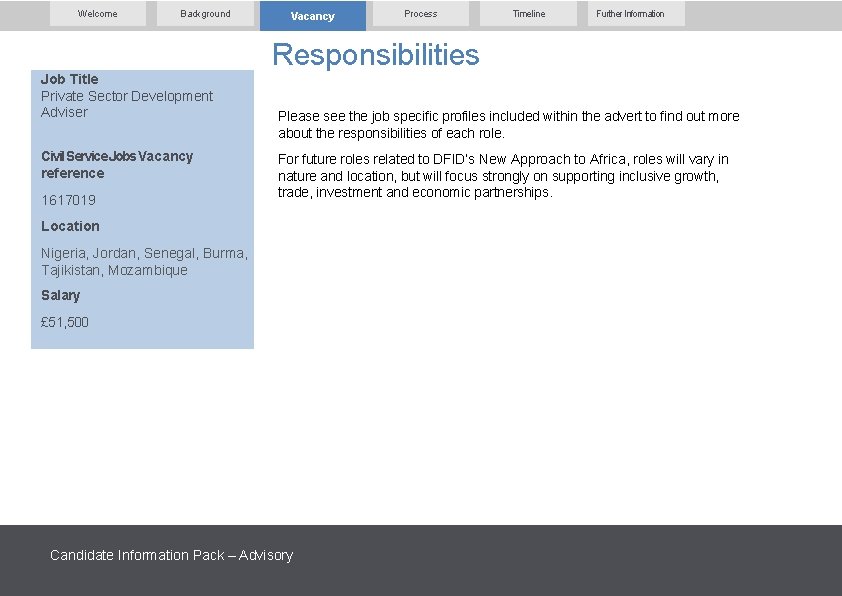Select the reference number 1617019
Screen dimensions: 842x596
68,200
